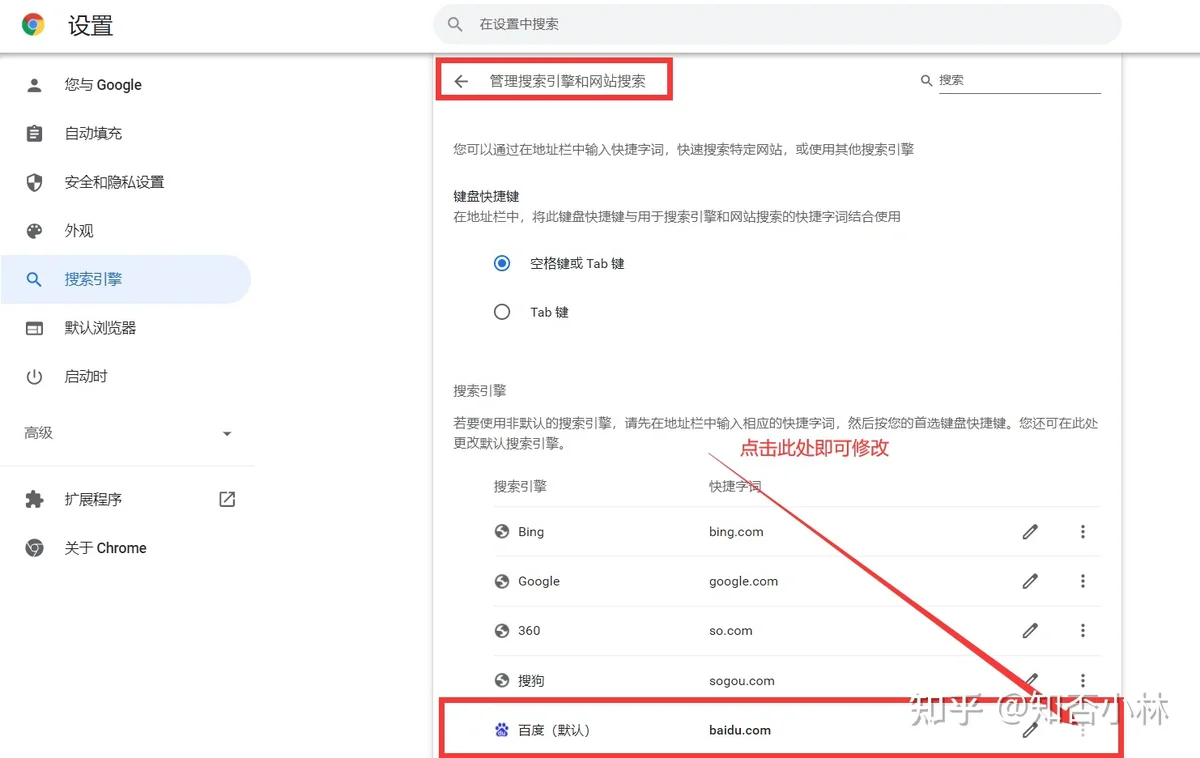
Task: Select 搜索引擎 in the sidebar
Action: (x=126, y=279)
